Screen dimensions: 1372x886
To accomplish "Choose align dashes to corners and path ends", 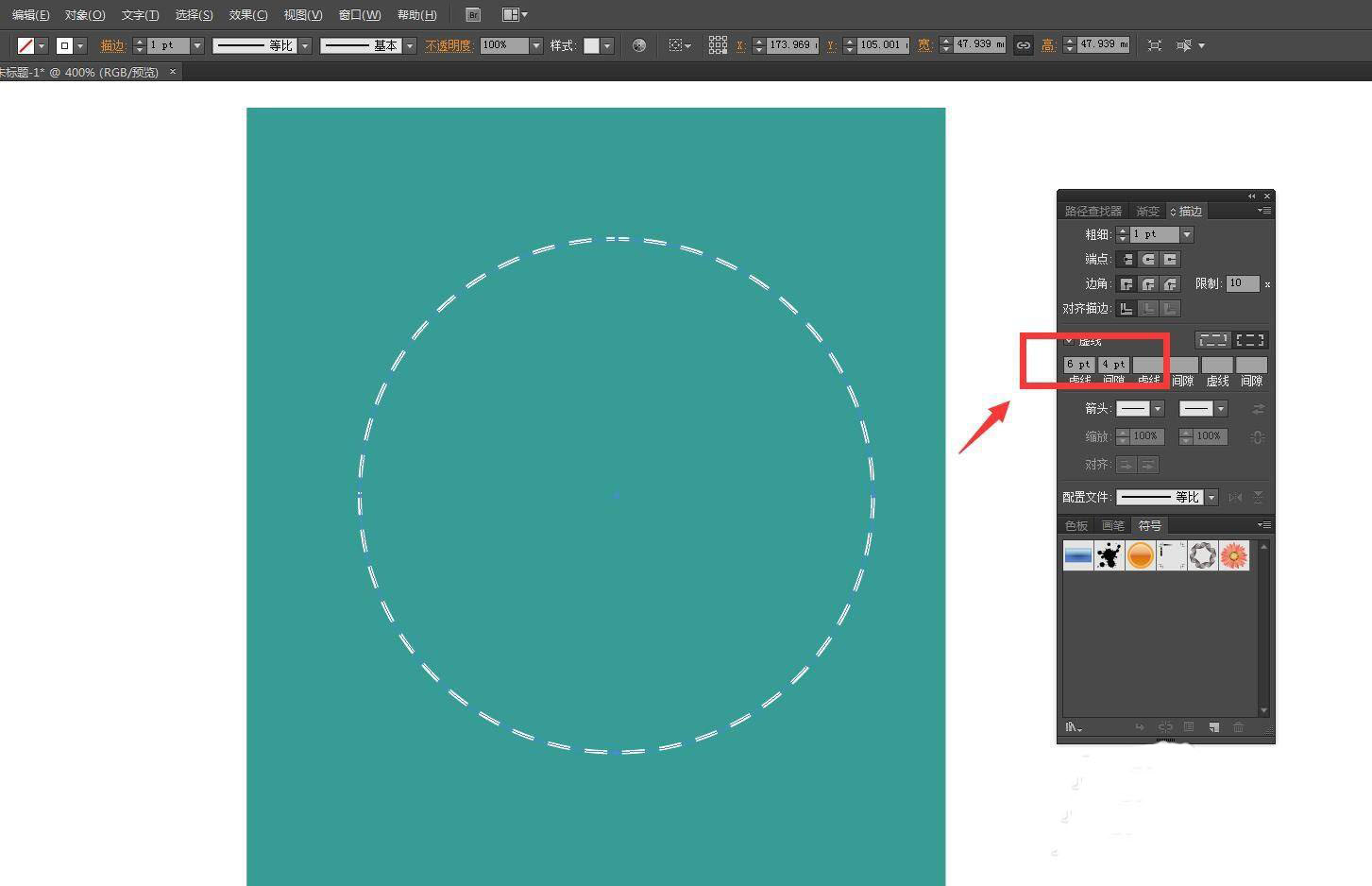I will [1250, 340].
